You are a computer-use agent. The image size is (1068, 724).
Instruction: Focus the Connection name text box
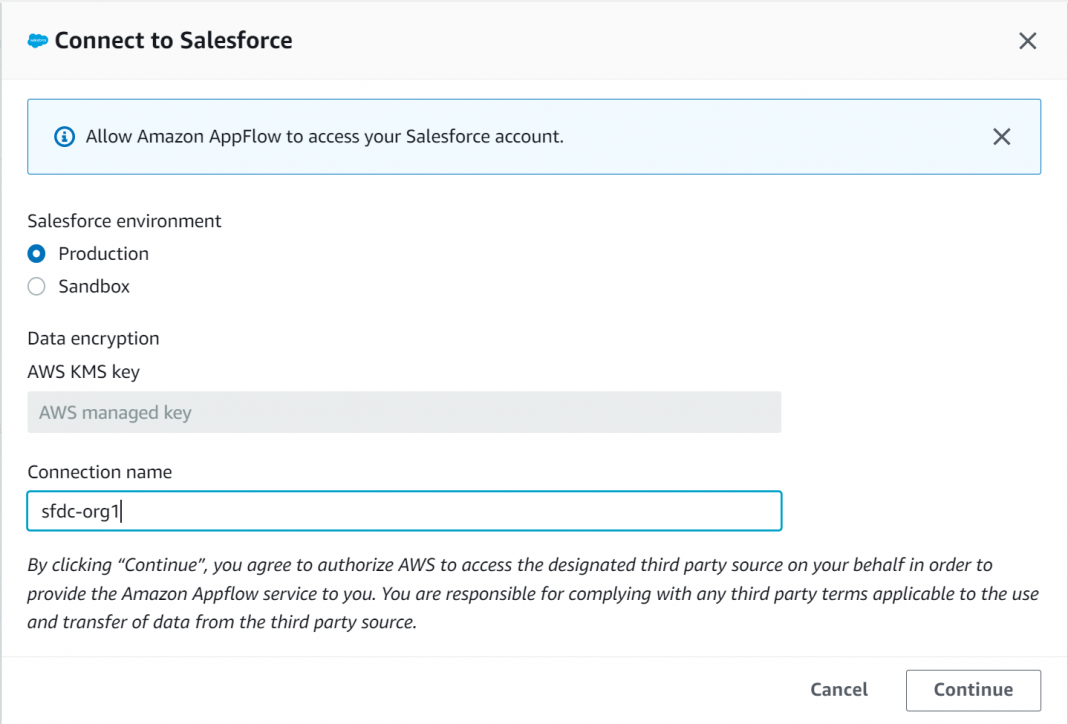coord(404,511)
